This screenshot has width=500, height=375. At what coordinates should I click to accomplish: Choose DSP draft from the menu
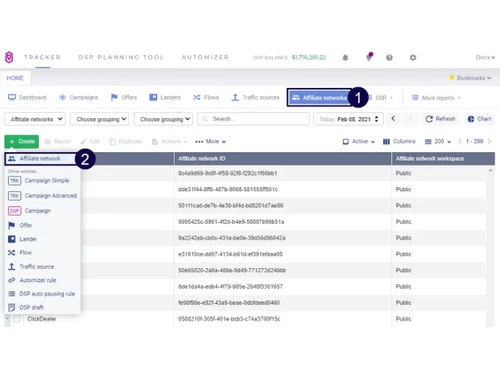click(26, 307)
